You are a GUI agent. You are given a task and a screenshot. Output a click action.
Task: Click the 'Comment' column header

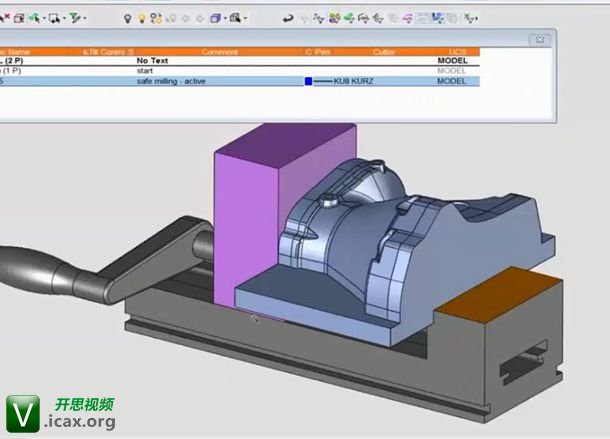pos(219,51)
